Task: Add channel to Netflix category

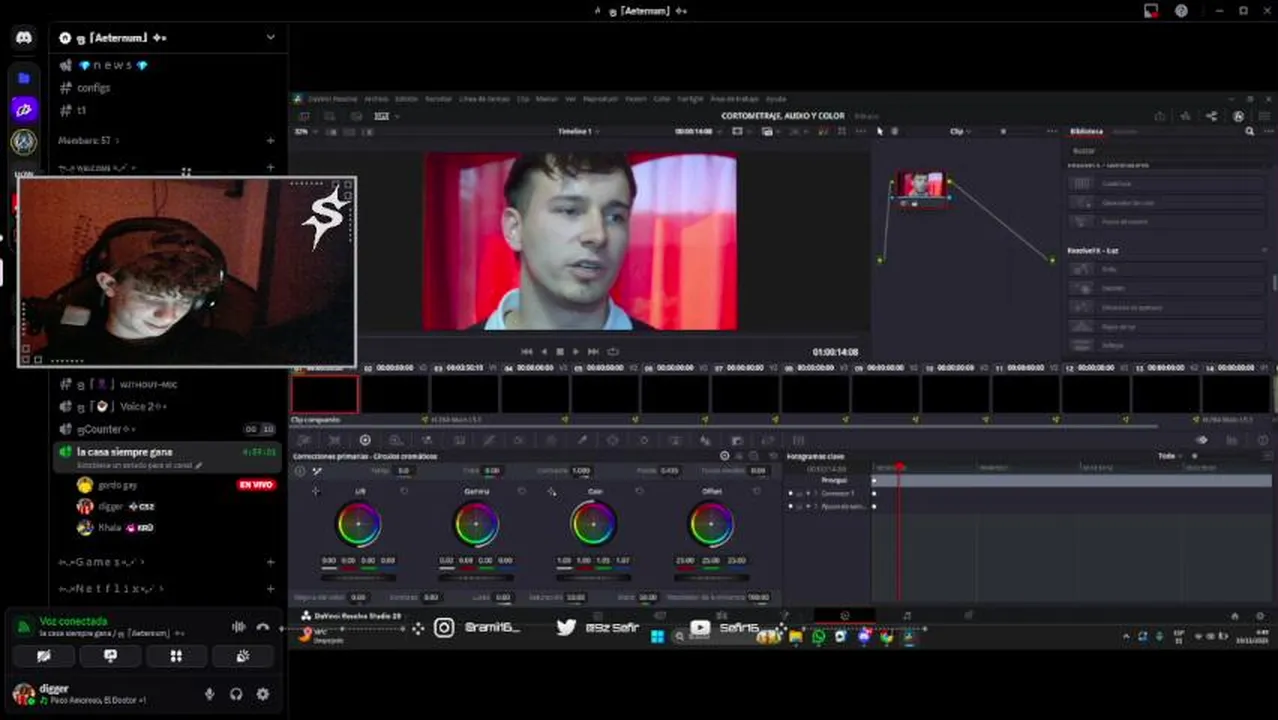Action: 270,589
